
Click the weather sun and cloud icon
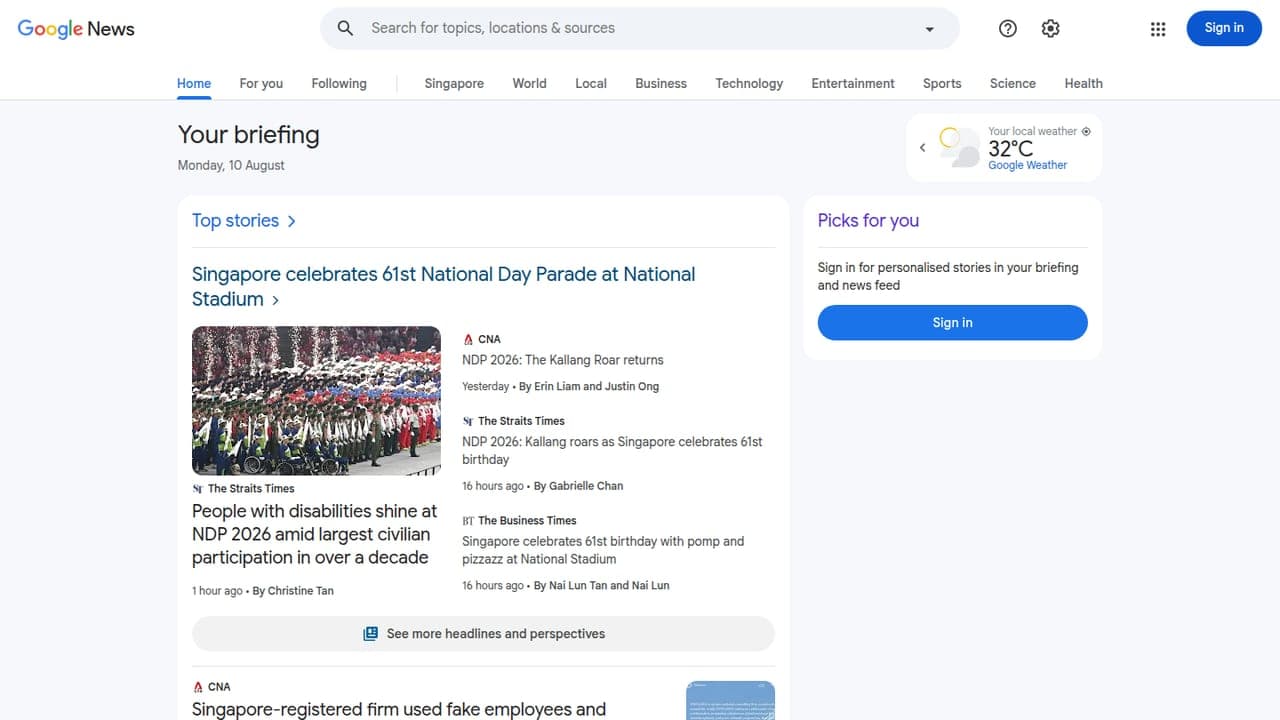click(959, 147)
